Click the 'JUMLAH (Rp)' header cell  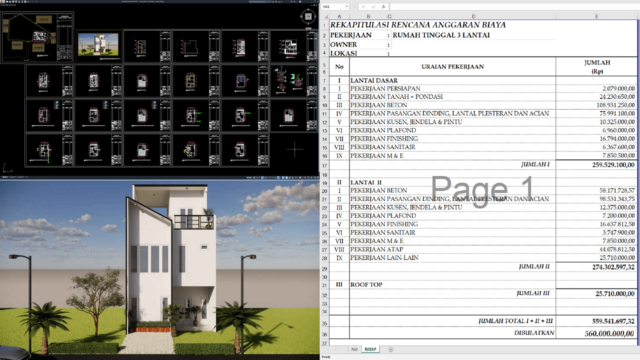(x=597, y=67)
